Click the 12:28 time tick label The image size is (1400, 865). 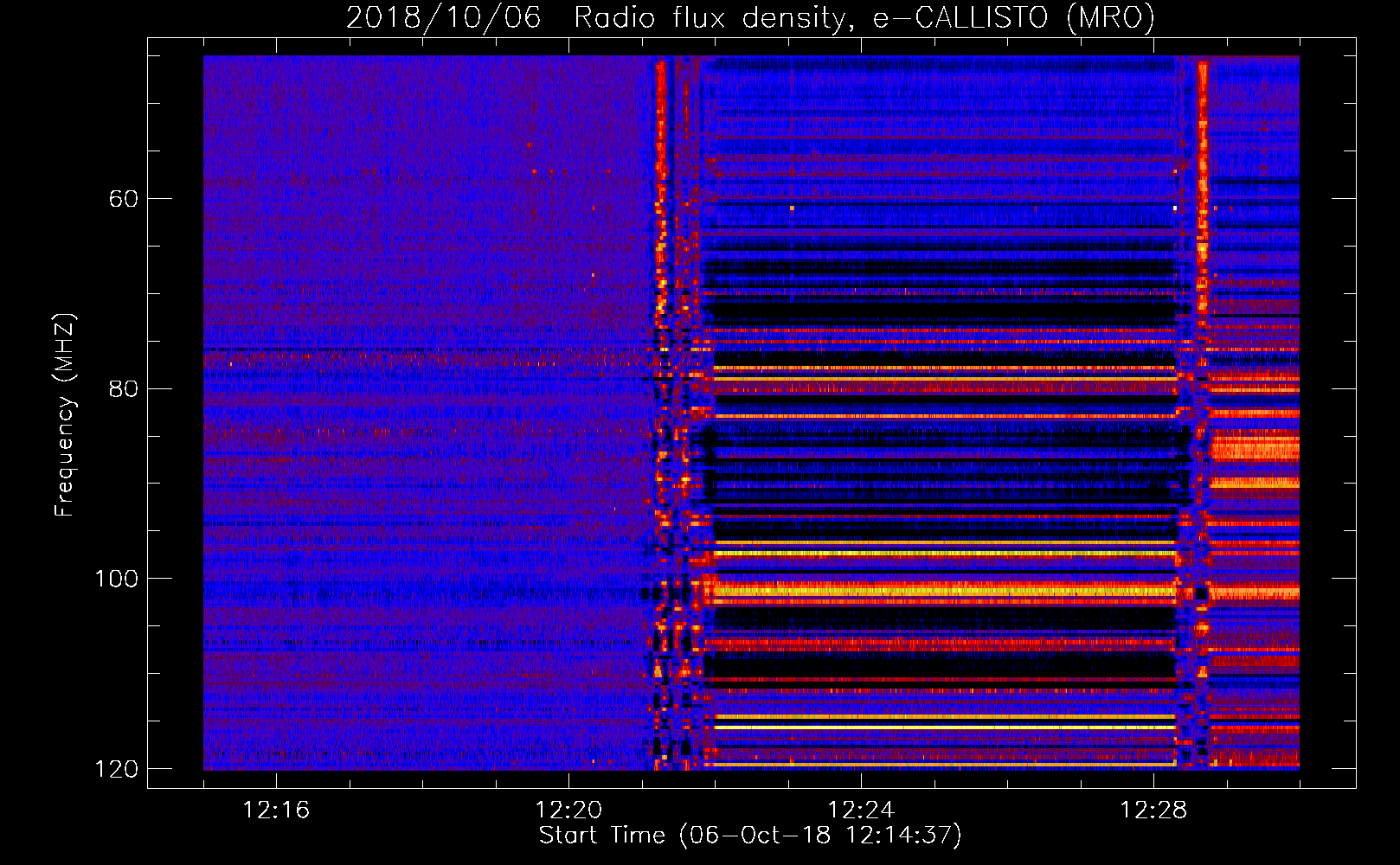[1153, 811]
